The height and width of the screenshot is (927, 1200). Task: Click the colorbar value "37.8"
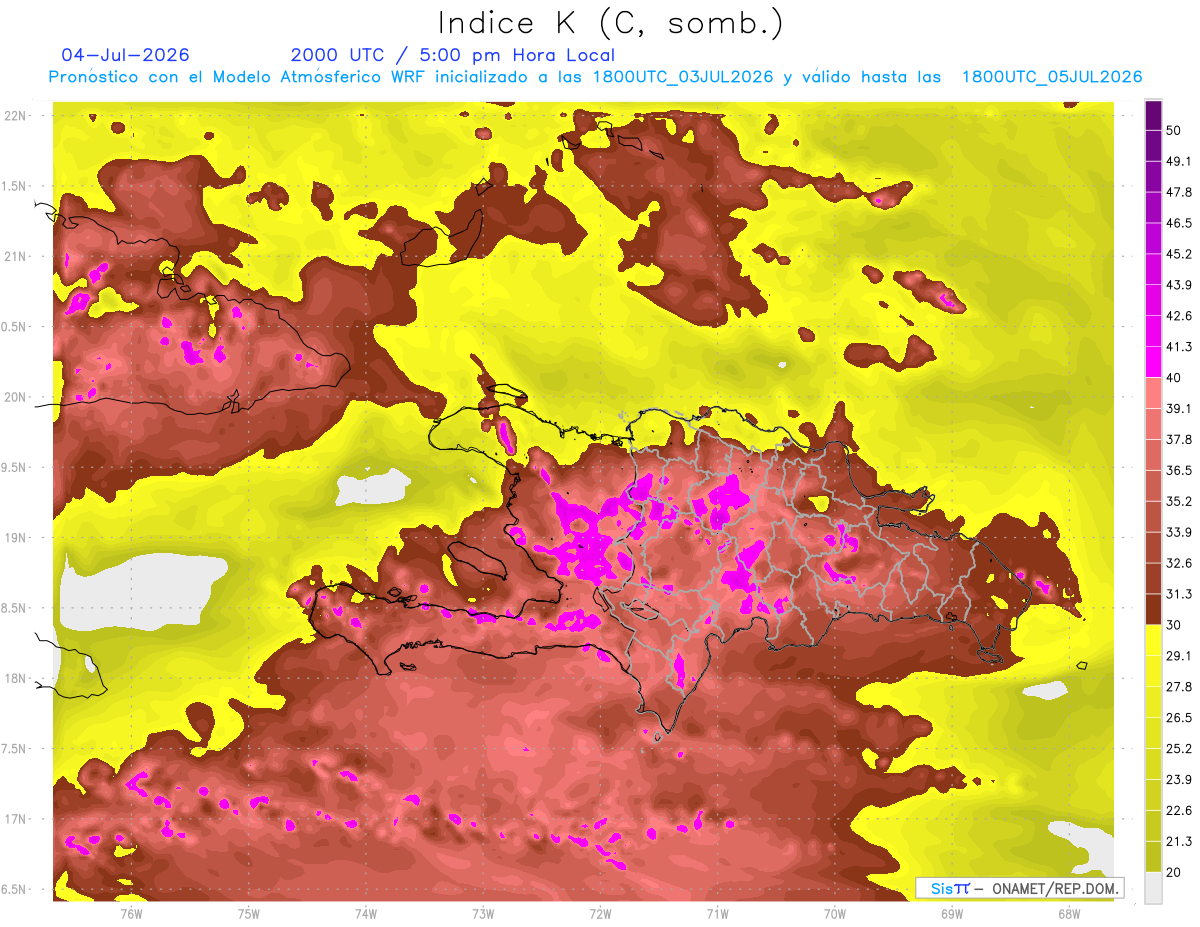1179,439
